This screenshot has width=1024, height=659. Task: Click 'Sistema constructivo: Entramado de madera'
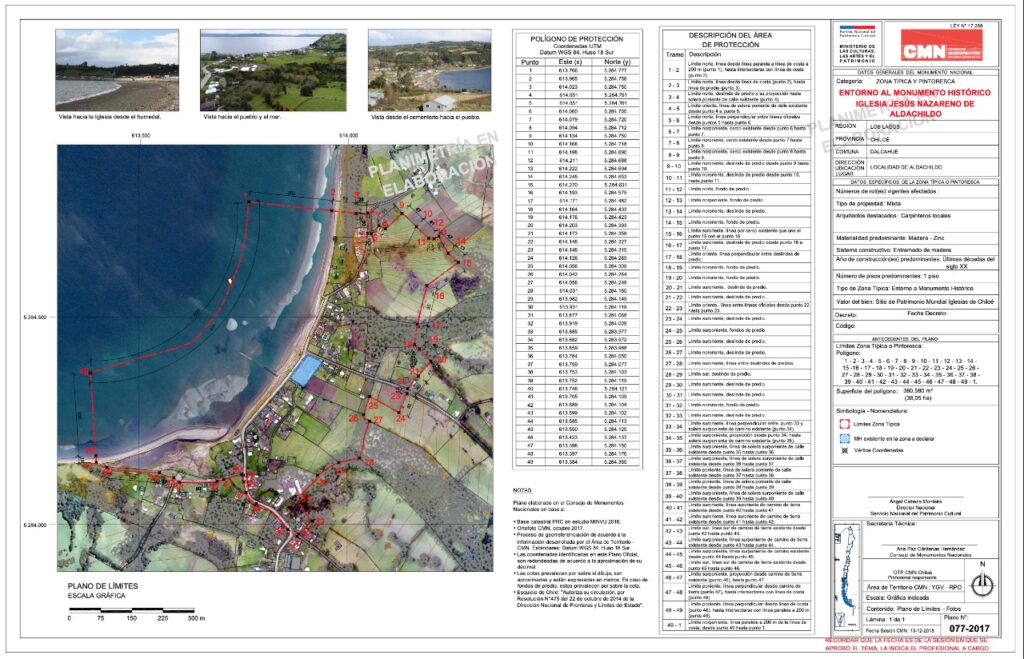click(893, 250)
